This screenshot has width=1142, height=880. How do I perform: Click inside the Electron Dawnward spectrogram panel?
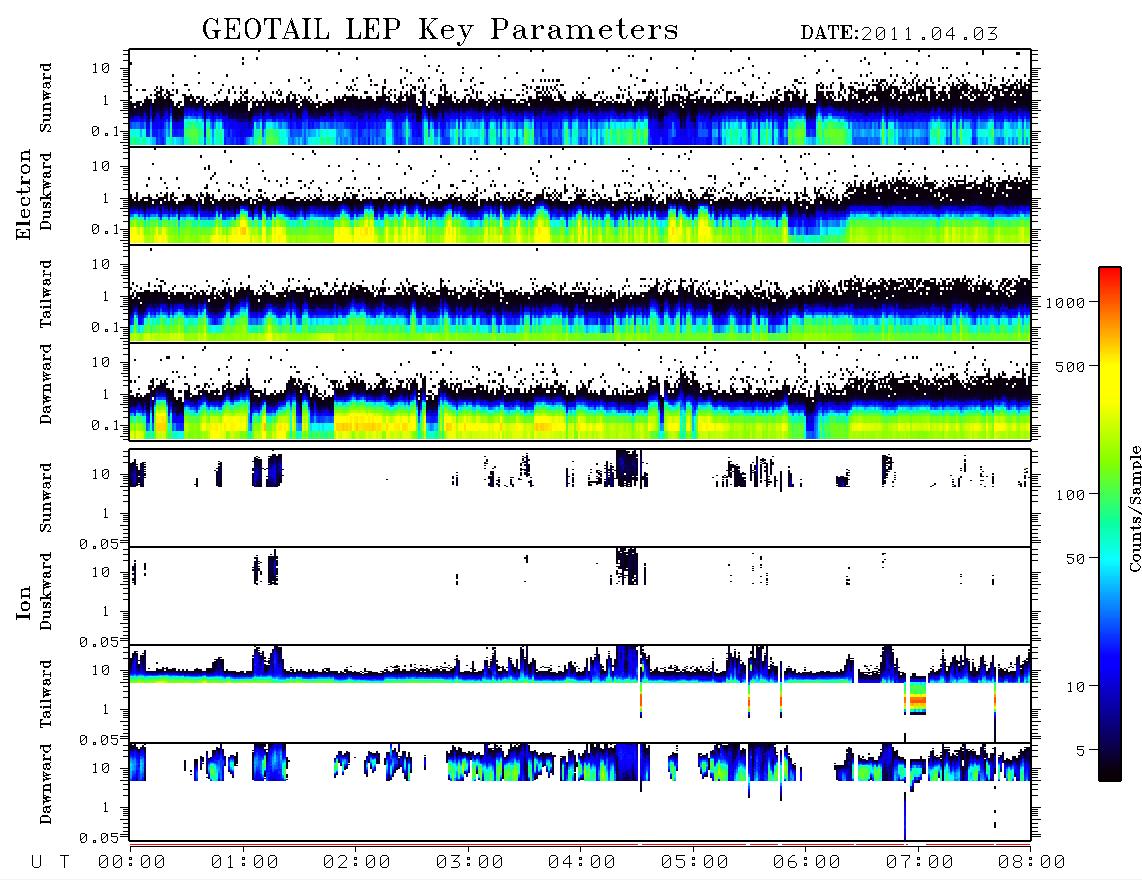point(580,392)
